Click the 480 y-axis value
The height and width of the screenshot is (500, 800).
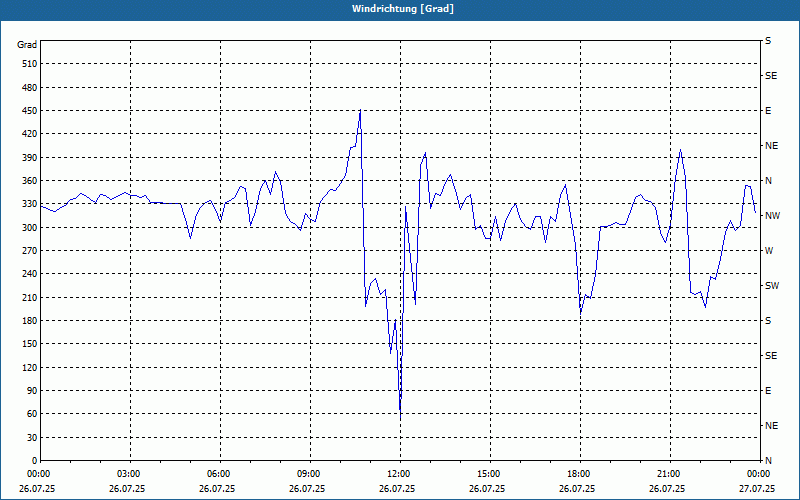(30, 88)
